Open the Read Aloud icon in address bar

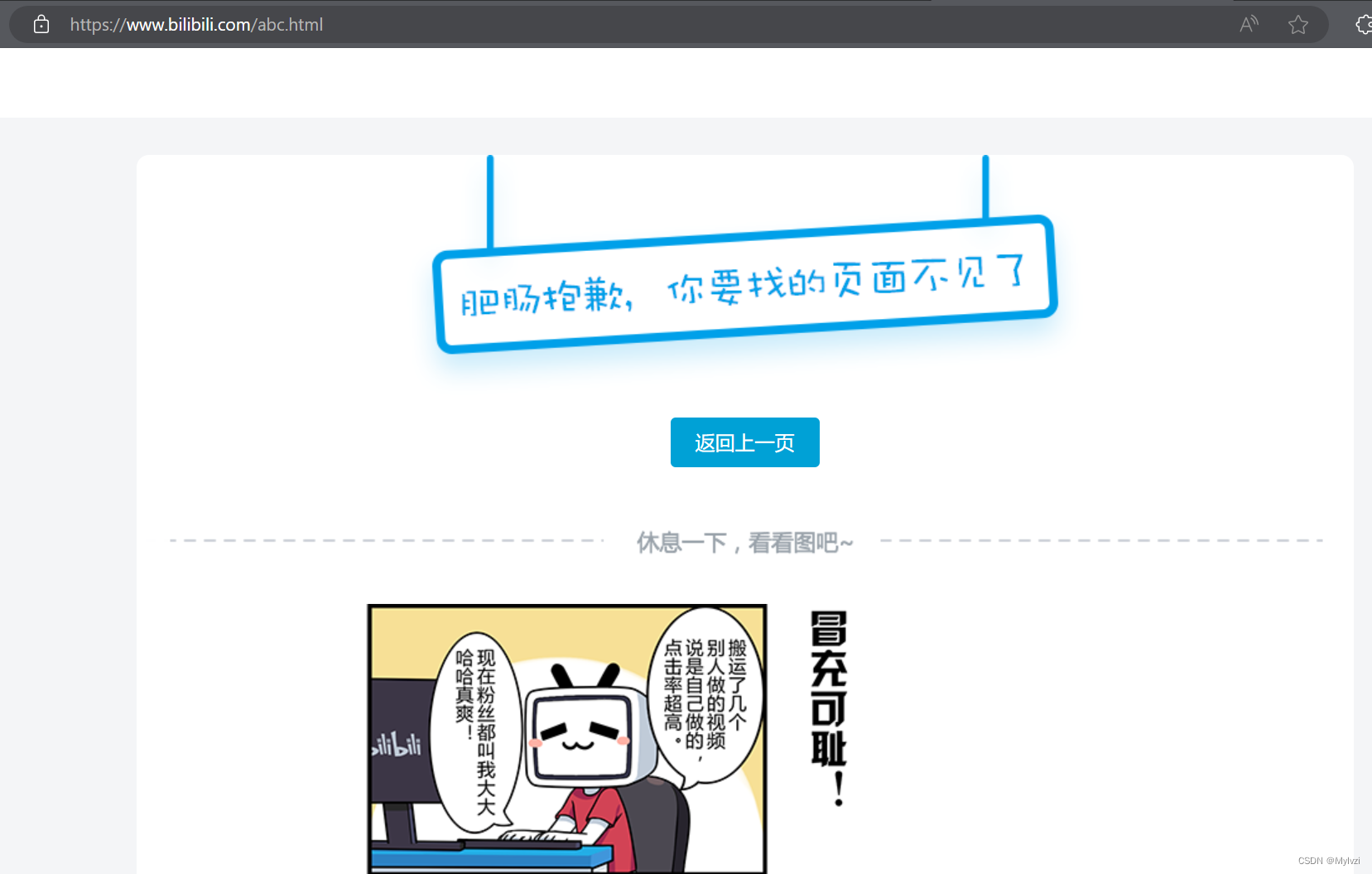(x=1249, y=24)
